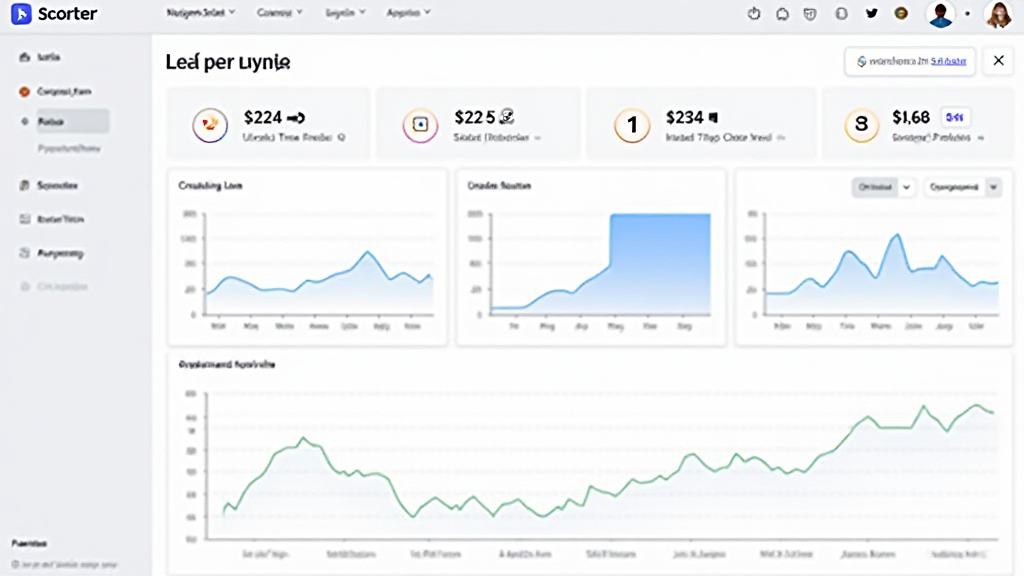The image size is (1024, 576).
Task: Click the orange dot icon in the sidebar
Action: pos(23,91)
